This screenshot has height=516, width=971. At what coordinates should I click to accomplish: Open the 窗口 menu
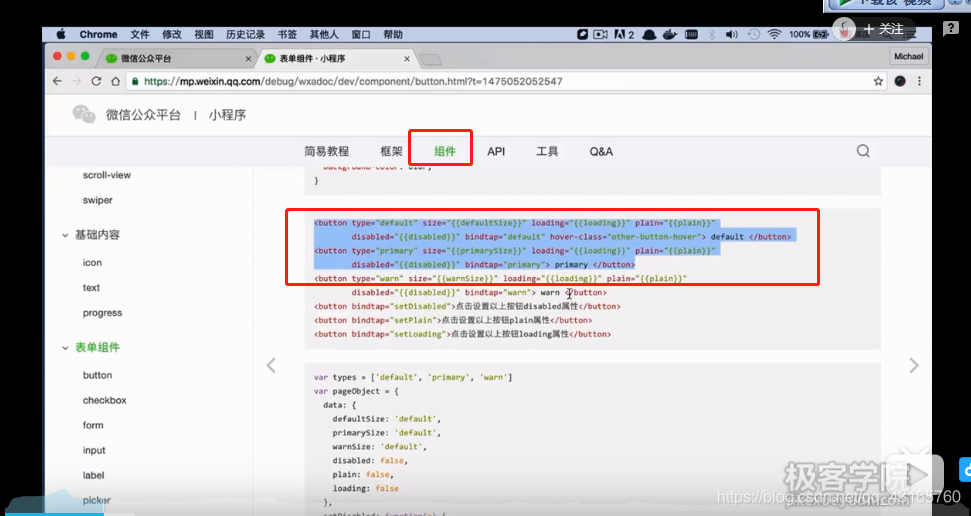point(361,35)
